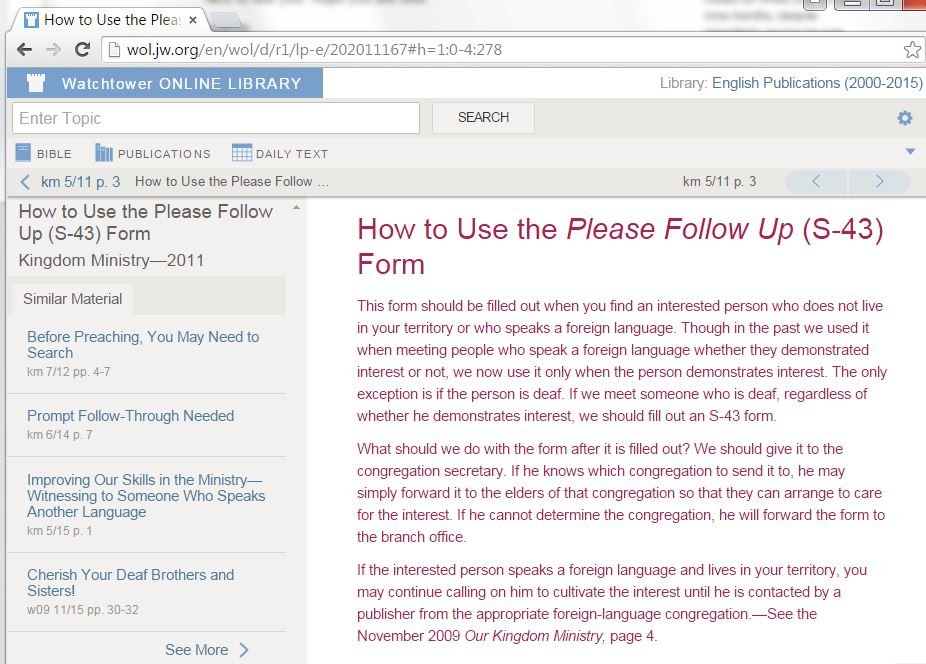926x664 pixels.
Task: Click the page indicator km 5/11 p. 3 on right
Action: pos(719,181)
